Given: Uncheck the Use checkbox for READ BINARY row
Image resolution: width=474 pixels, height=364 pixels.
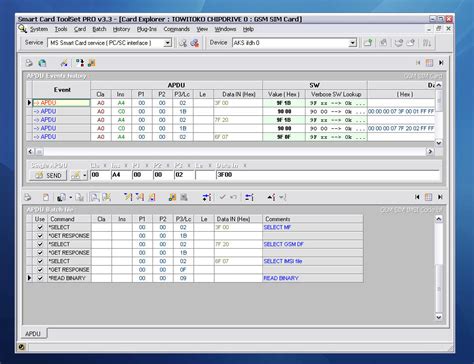Looking at the screenshot, I should click(x=40, y=278).
